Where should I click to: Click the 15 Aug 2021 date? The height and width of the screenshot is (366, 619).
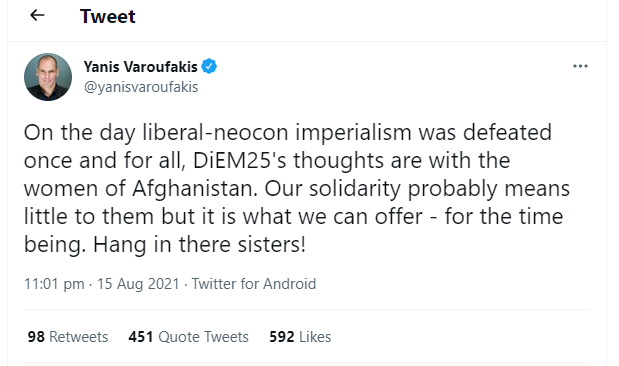point(138,284)
